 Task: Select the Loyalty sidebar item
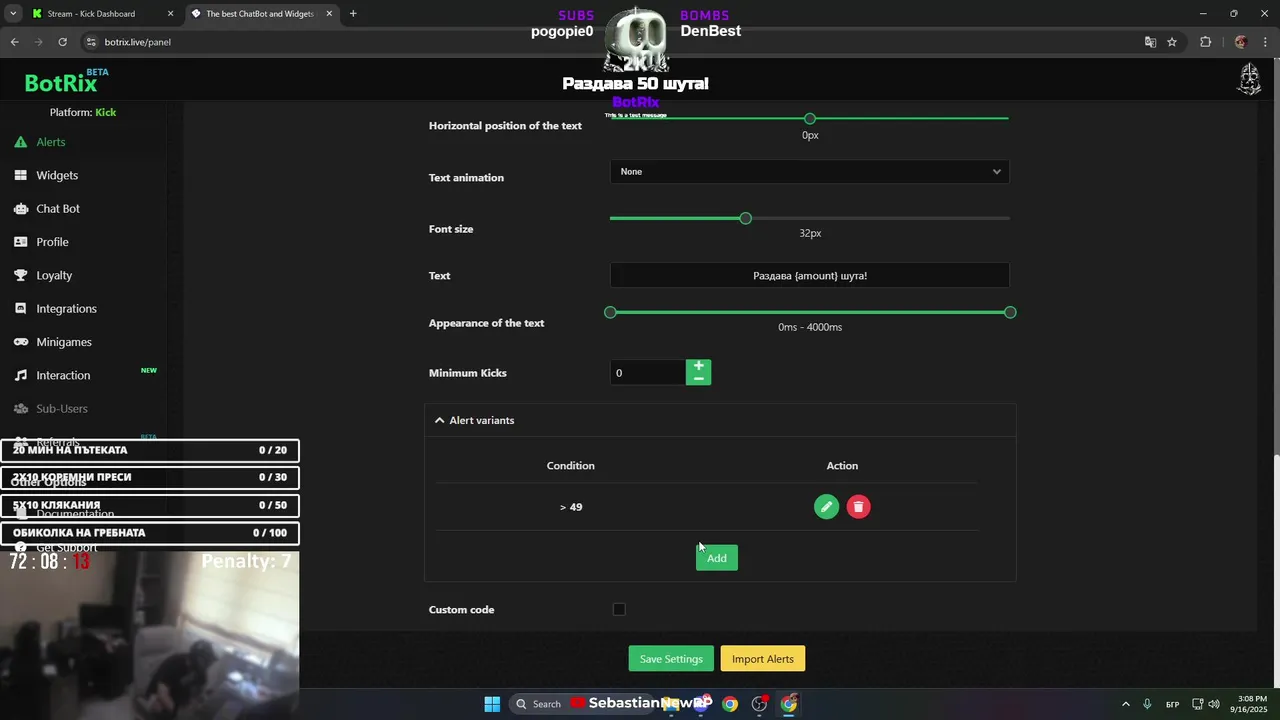click(54, 275)
